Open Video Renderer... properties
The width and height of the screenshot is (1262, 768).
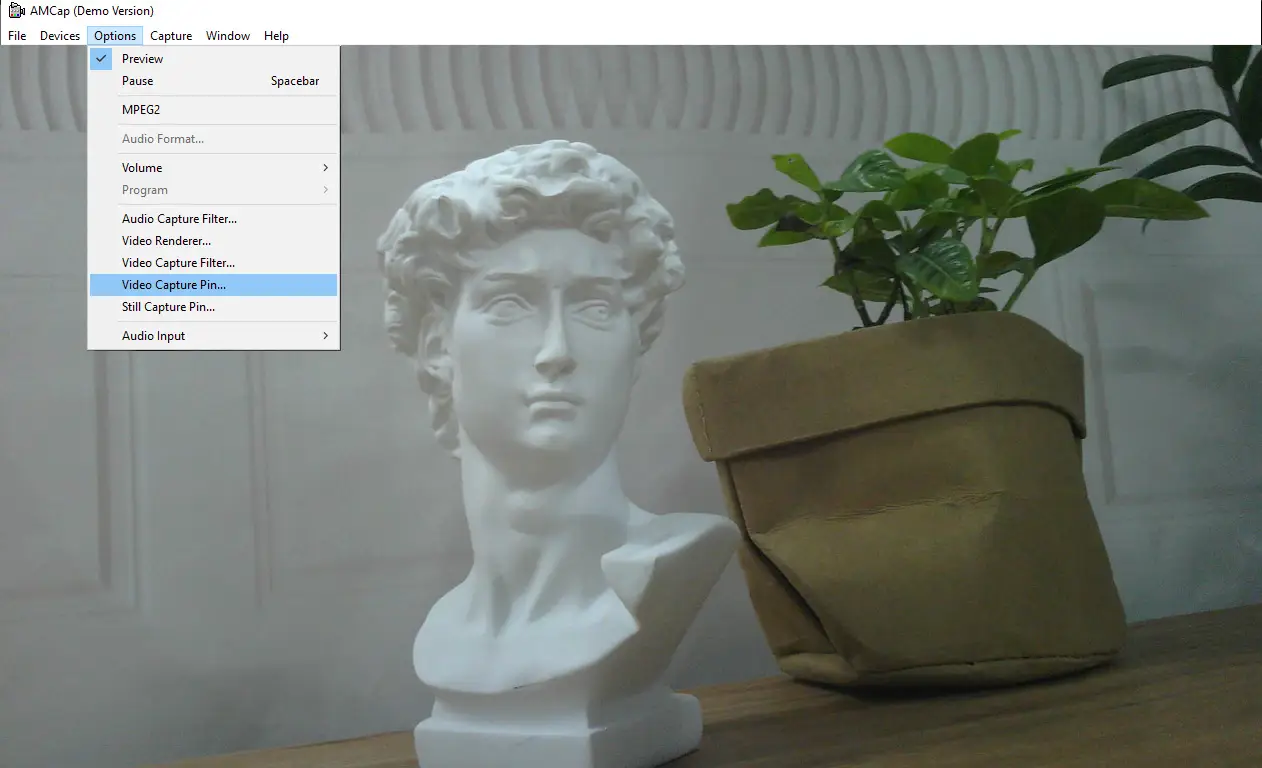166,241
